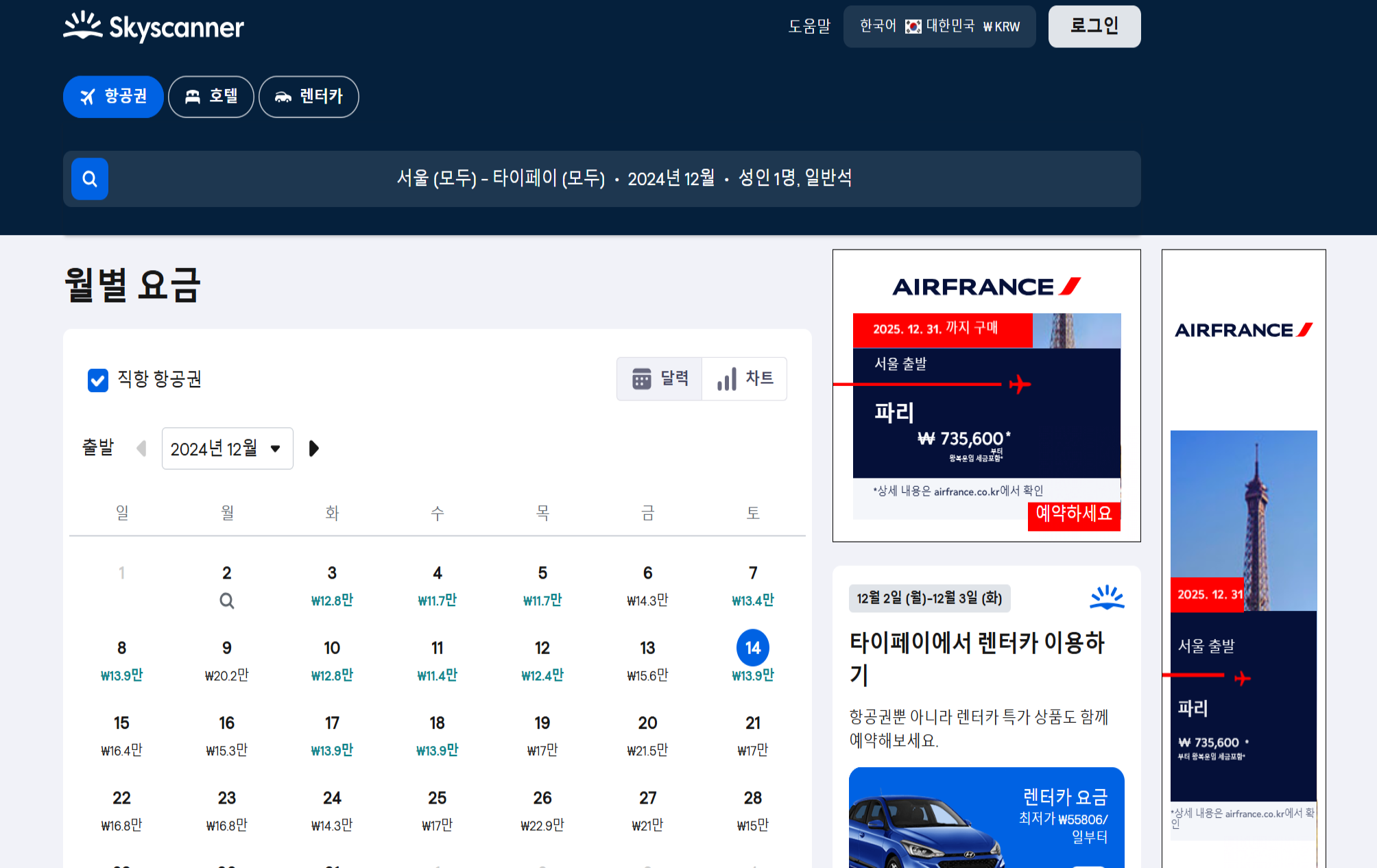Viewport: 1377px width, 868px height.
Task: Choose December 18 date cell
Action: point(438,736)
